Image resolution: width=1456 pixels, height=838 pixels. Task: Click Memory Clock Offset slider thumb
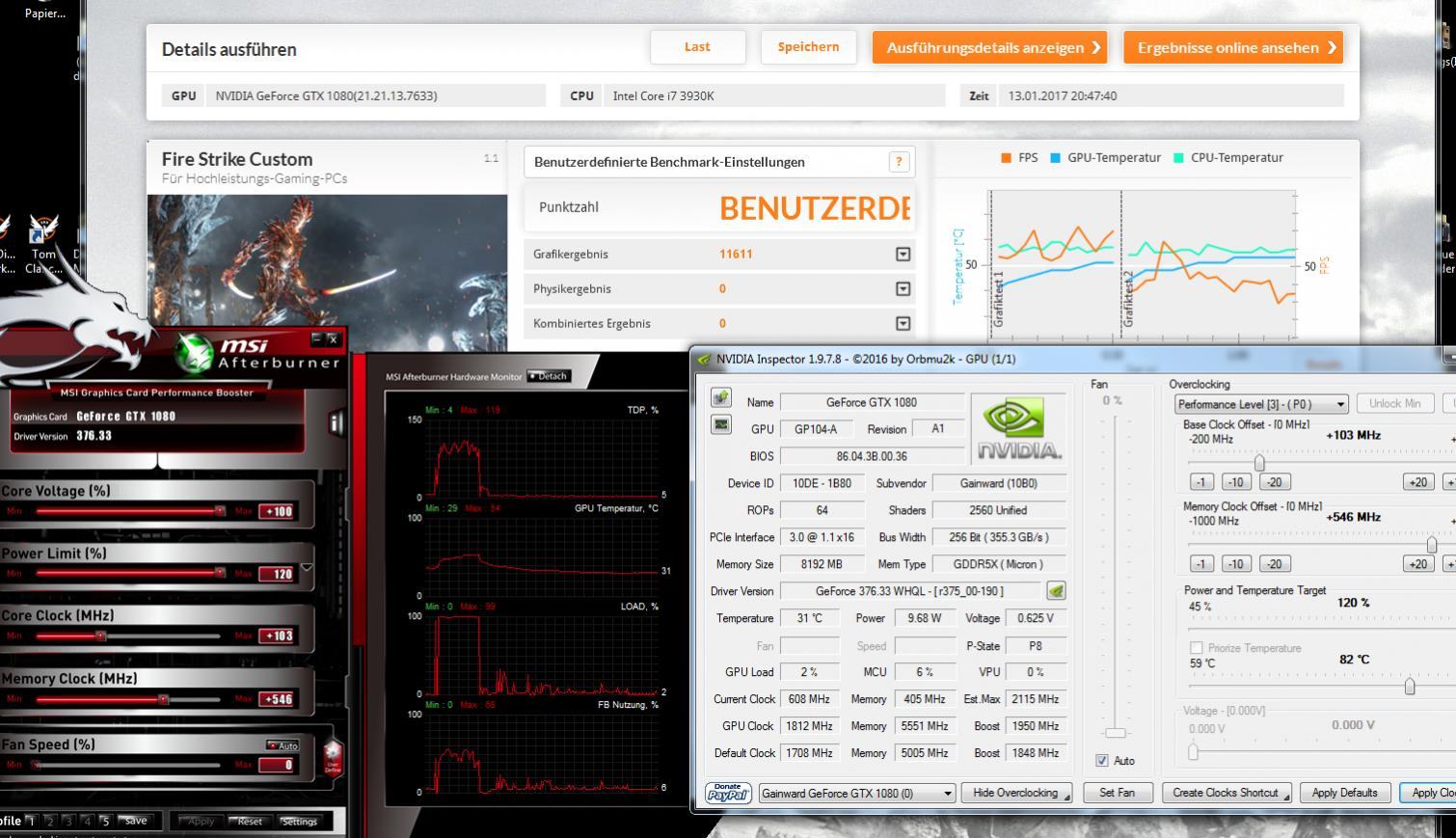[1432, 545]
